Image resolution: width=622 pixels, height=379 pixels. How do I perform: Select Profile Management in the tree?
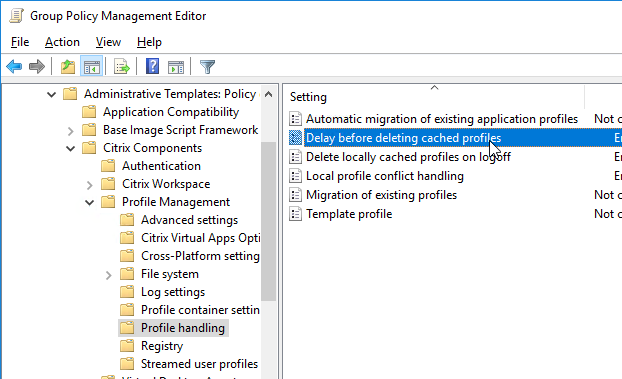176,202
